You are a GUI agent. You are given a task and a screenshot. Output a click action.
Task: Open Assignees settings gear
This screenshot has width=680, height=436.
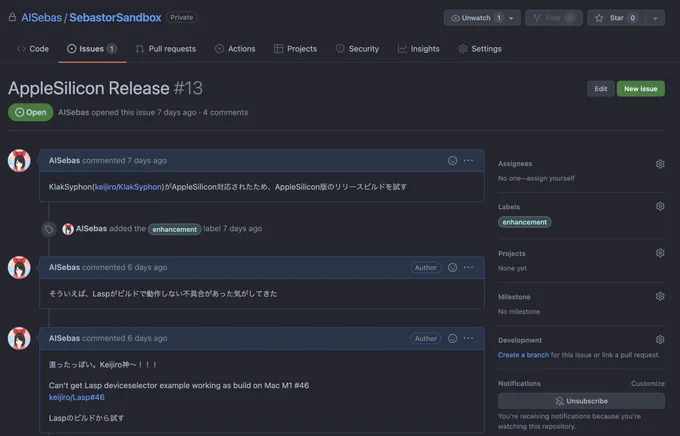click(x=660, y=164)
